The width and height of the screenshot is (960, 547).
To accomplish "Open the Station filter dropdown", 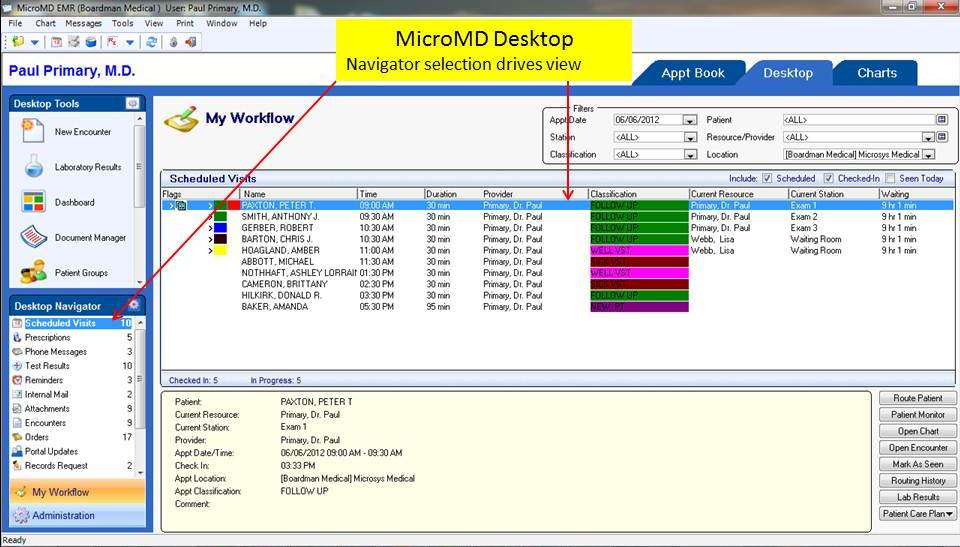I will click(x=690, y=137).
